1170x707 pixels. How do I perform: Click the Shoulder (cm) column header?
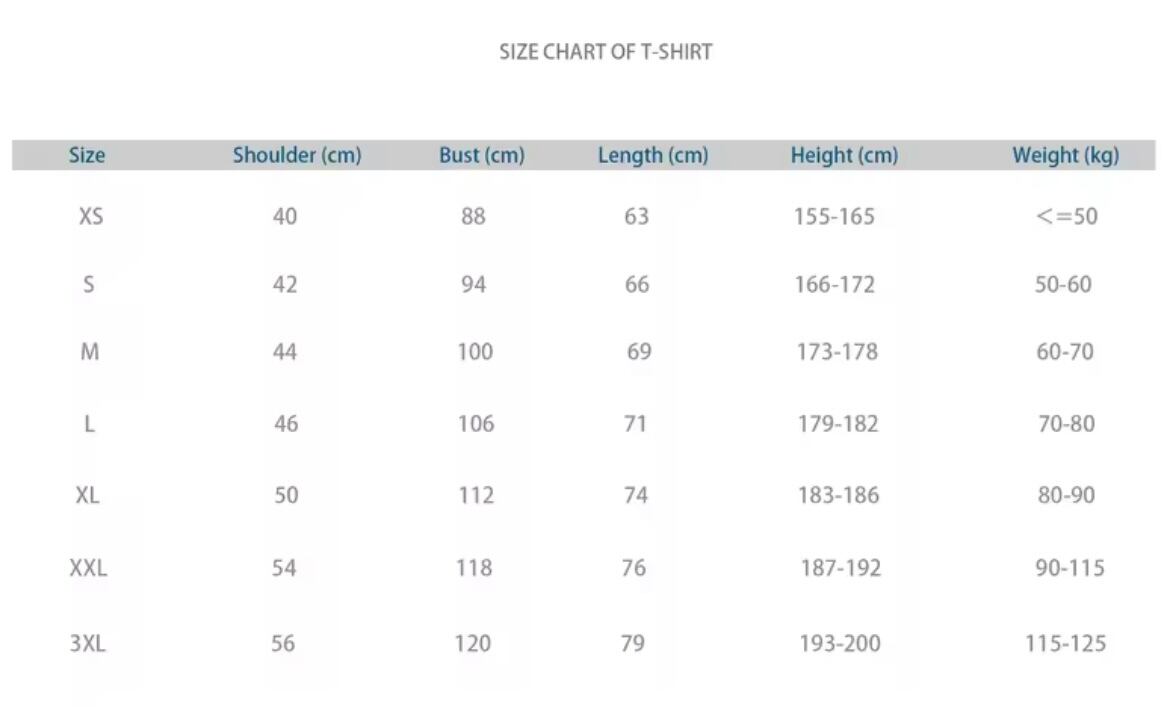tap(297, 155)
